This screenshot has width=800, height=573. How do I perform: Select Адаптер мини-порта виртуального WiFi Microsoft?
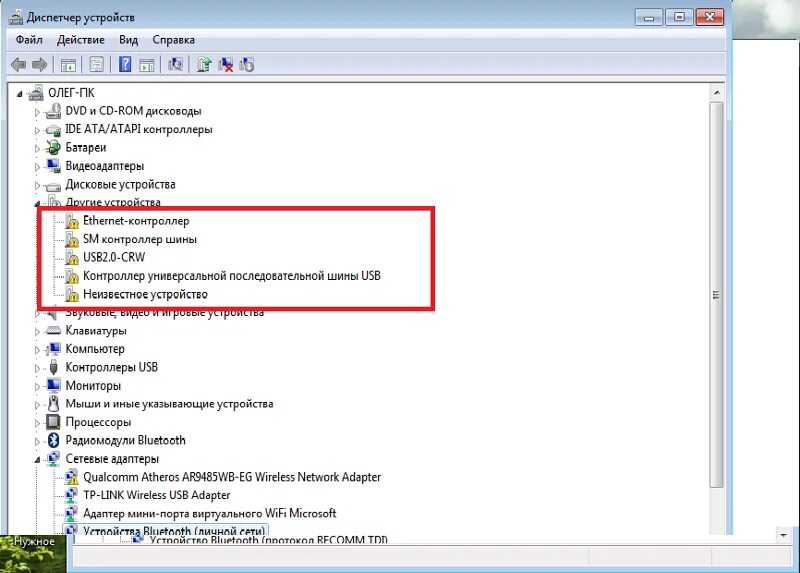[x=210, y=513]
